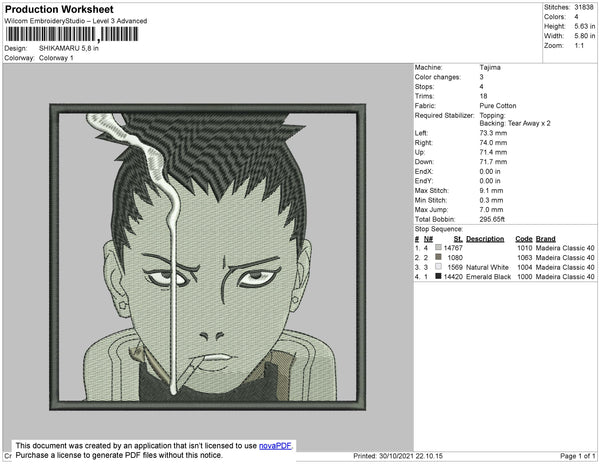Click the 'Code' column header
This screenshot has width=600, height=464.
524,239
